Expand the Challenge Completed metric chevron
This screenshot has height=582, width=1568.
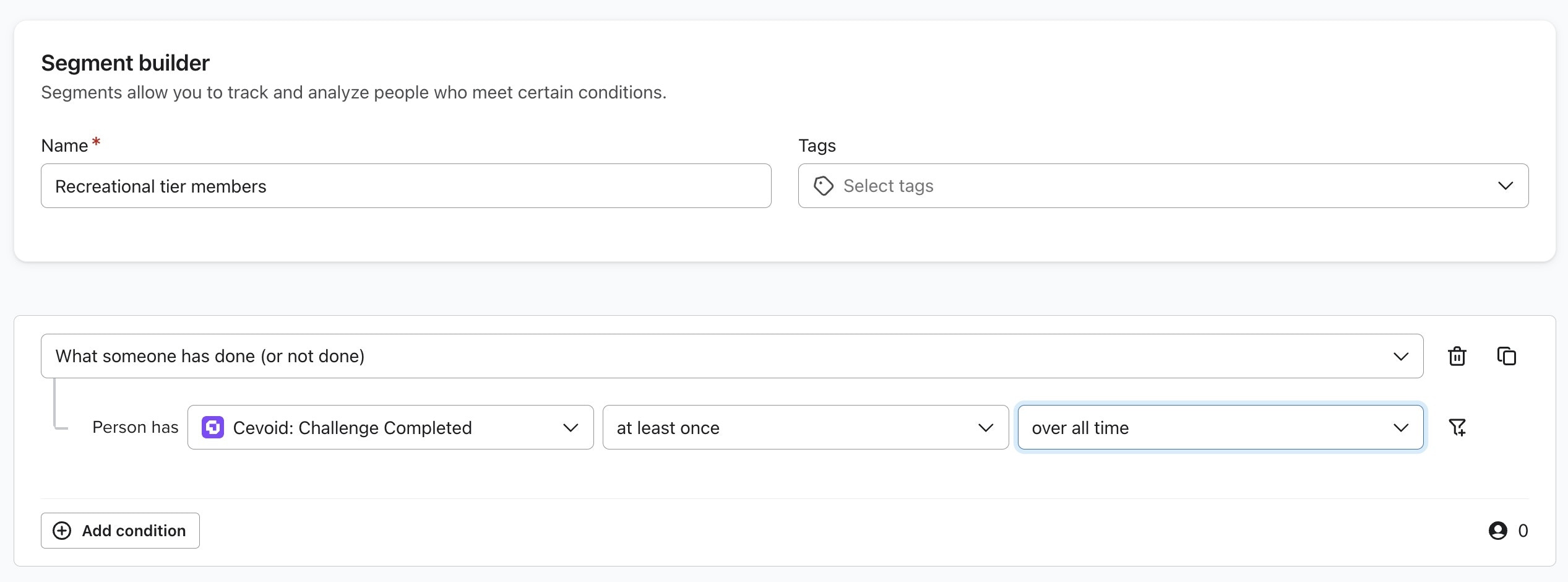(x=571, y=427)
